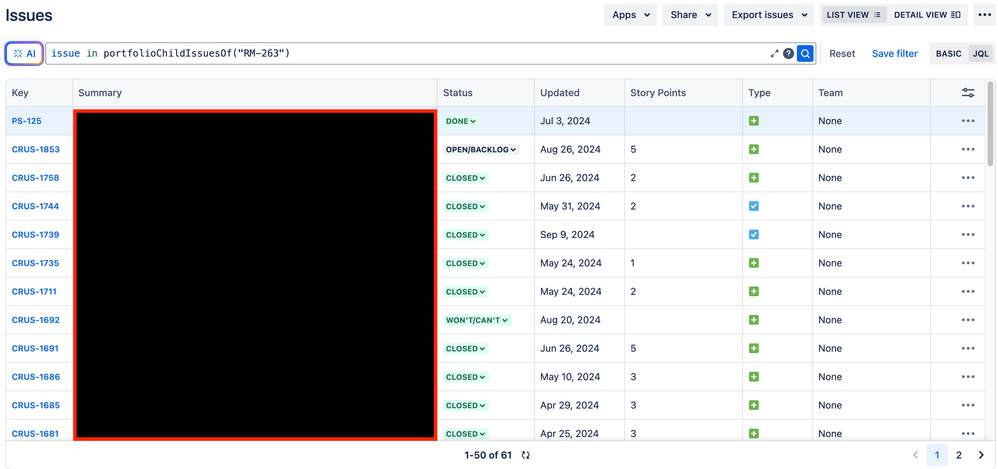
Task: Select current results page 1
Action: pyautogui.click(x=937, y=455)
